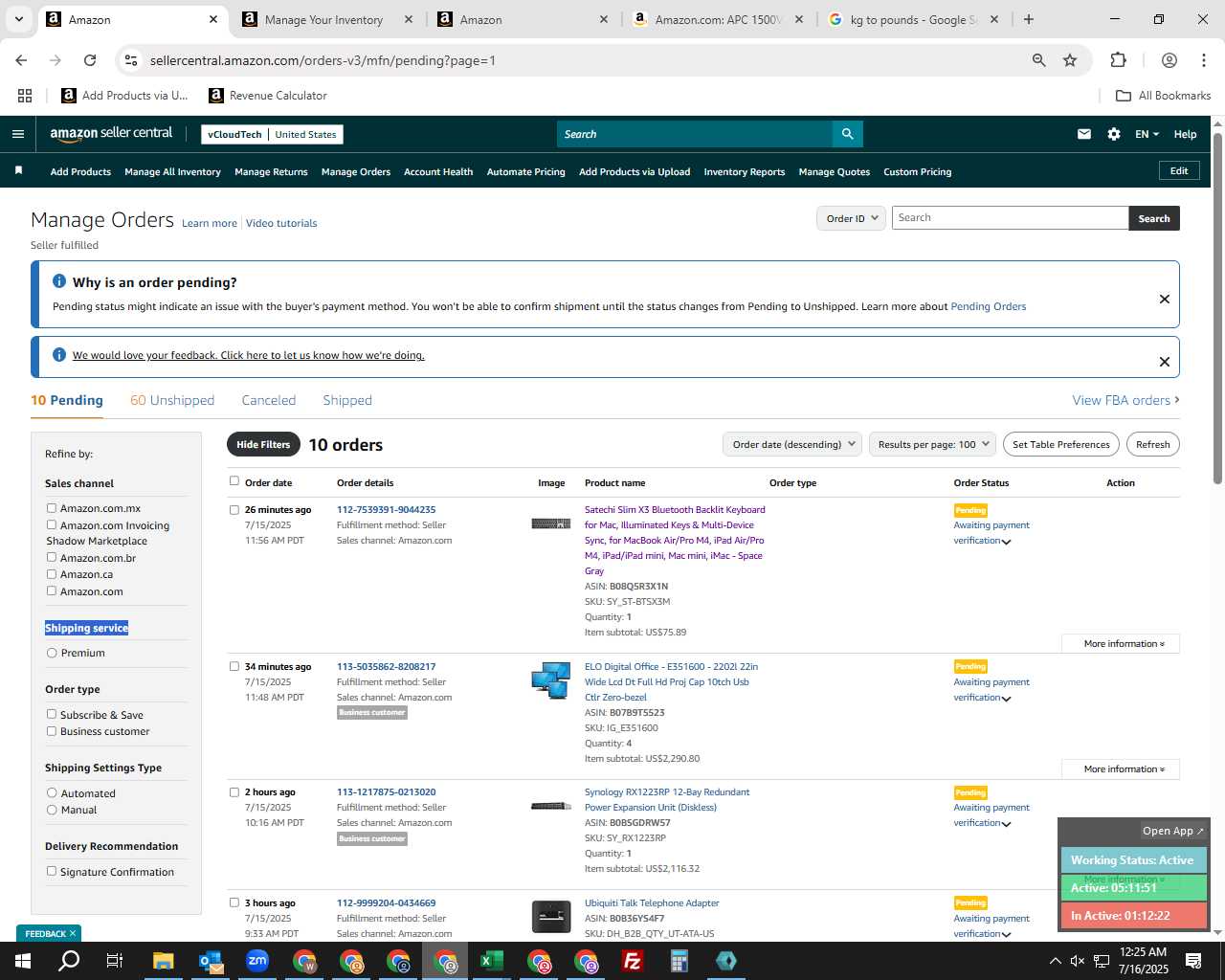Close the 'Why is an order pending' notice
This screenshot has height=980, width=1225.
pyautogui.click(x=1165, y=299)
